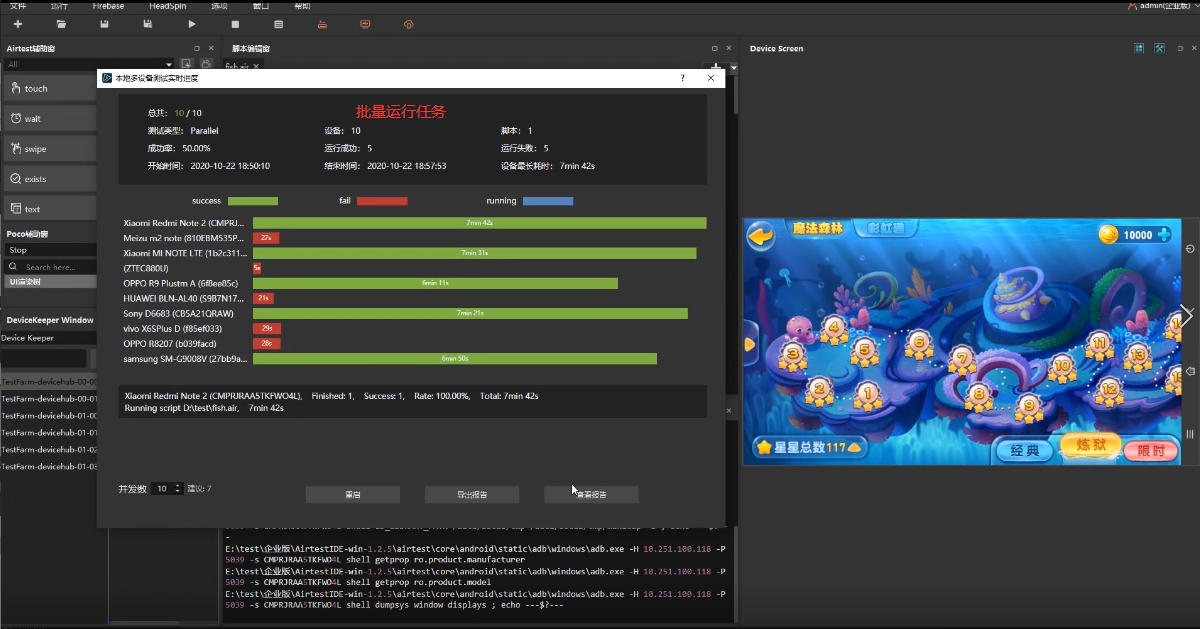Screen dimensions: 1200x629
Task: Select the exists command
Action: 50,179
